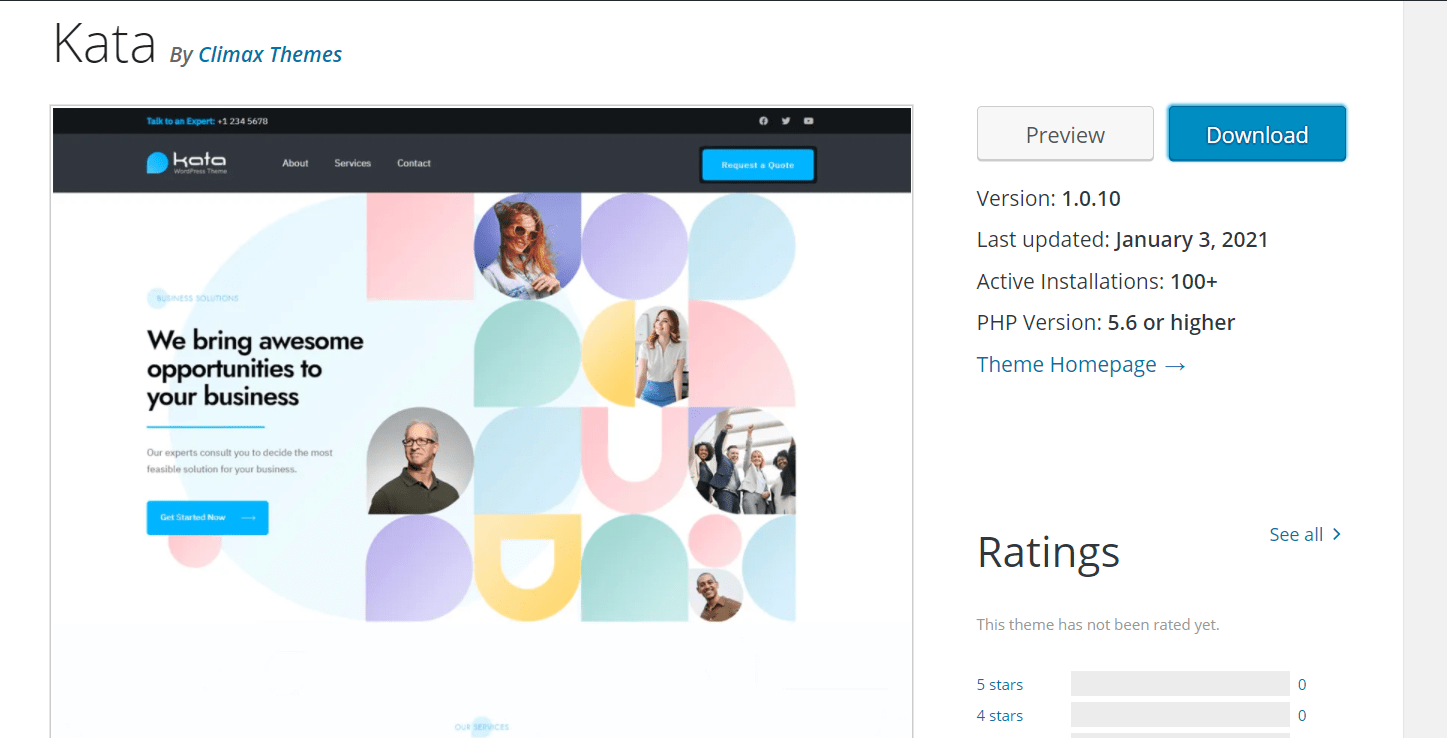Open Contact menu in theme preview

(x=414, y=163)
